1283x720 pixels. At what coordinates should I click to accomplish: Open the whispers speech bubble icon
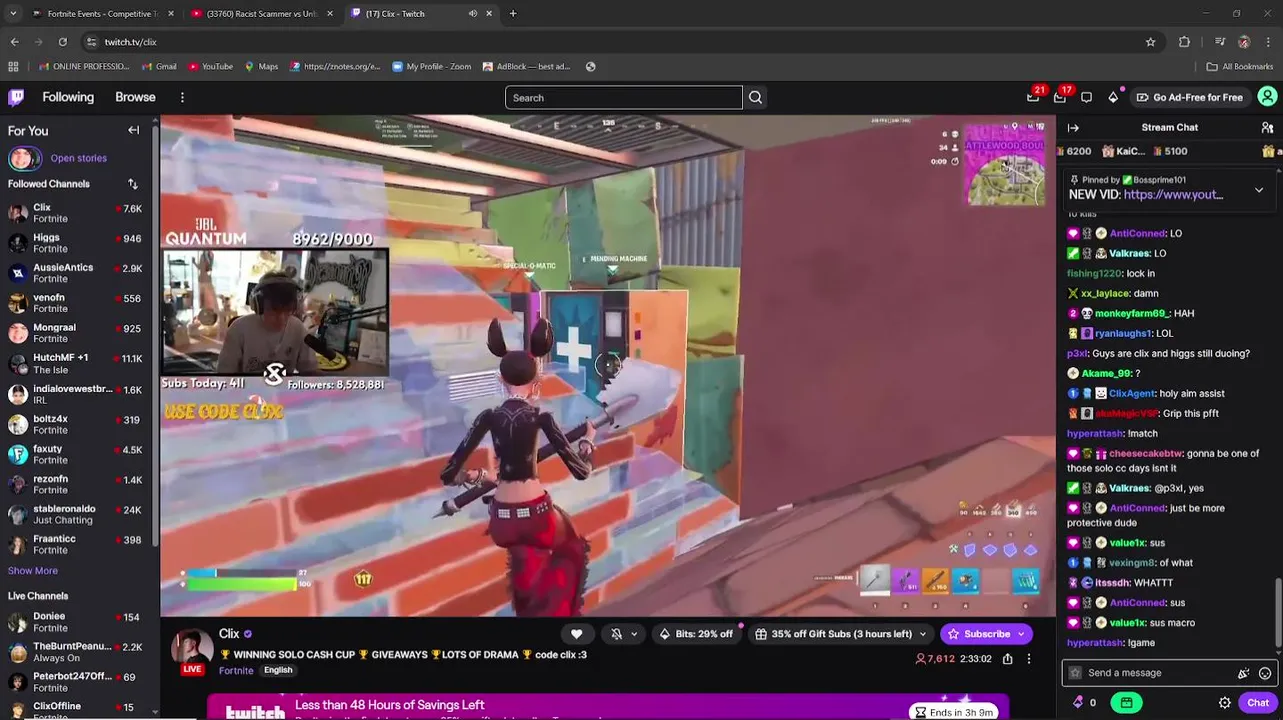(1087, 97)
